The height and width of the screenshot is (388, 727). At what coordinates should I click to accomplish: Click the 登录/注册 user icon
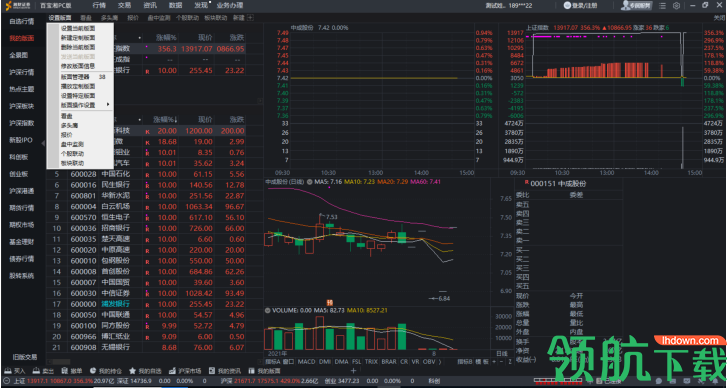[x=568, y=6]
